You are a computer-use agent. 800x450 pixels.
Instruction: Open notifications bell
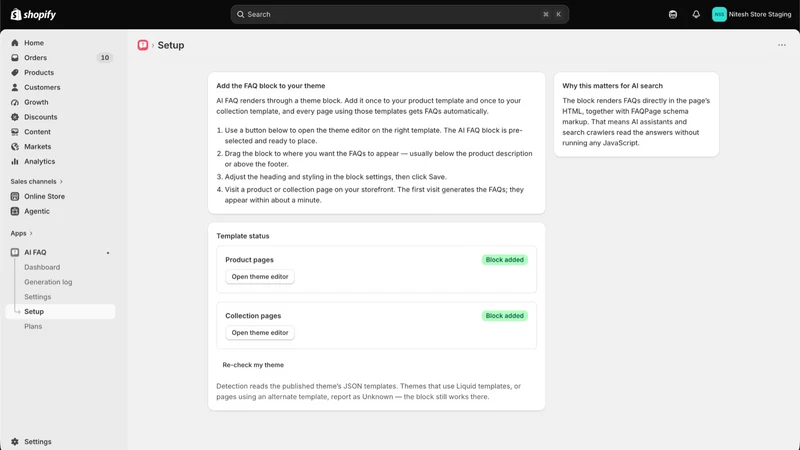tap(696, 14)
